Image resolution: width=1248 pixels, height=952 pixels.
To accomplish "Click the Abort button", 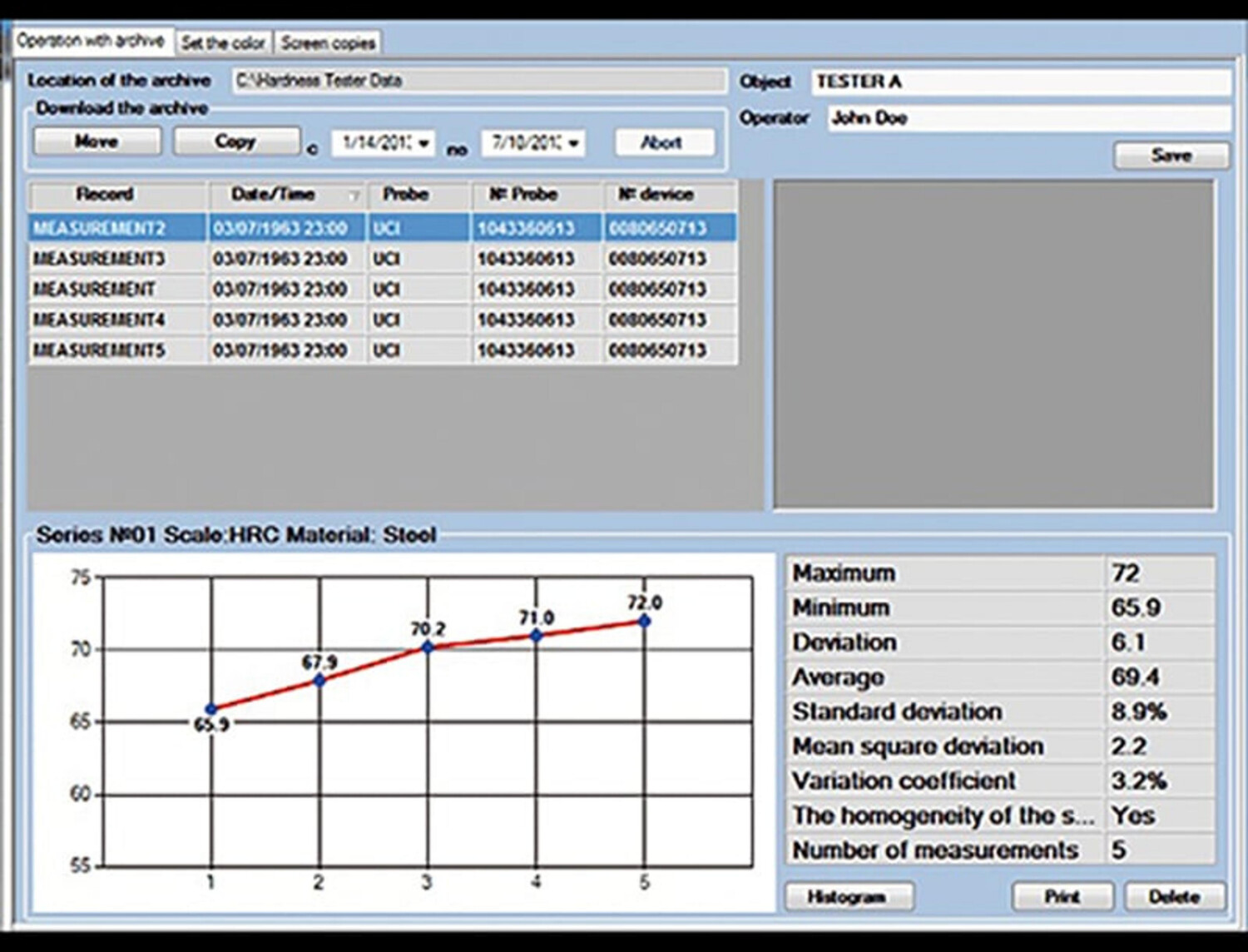I will (x=663, y=142).
